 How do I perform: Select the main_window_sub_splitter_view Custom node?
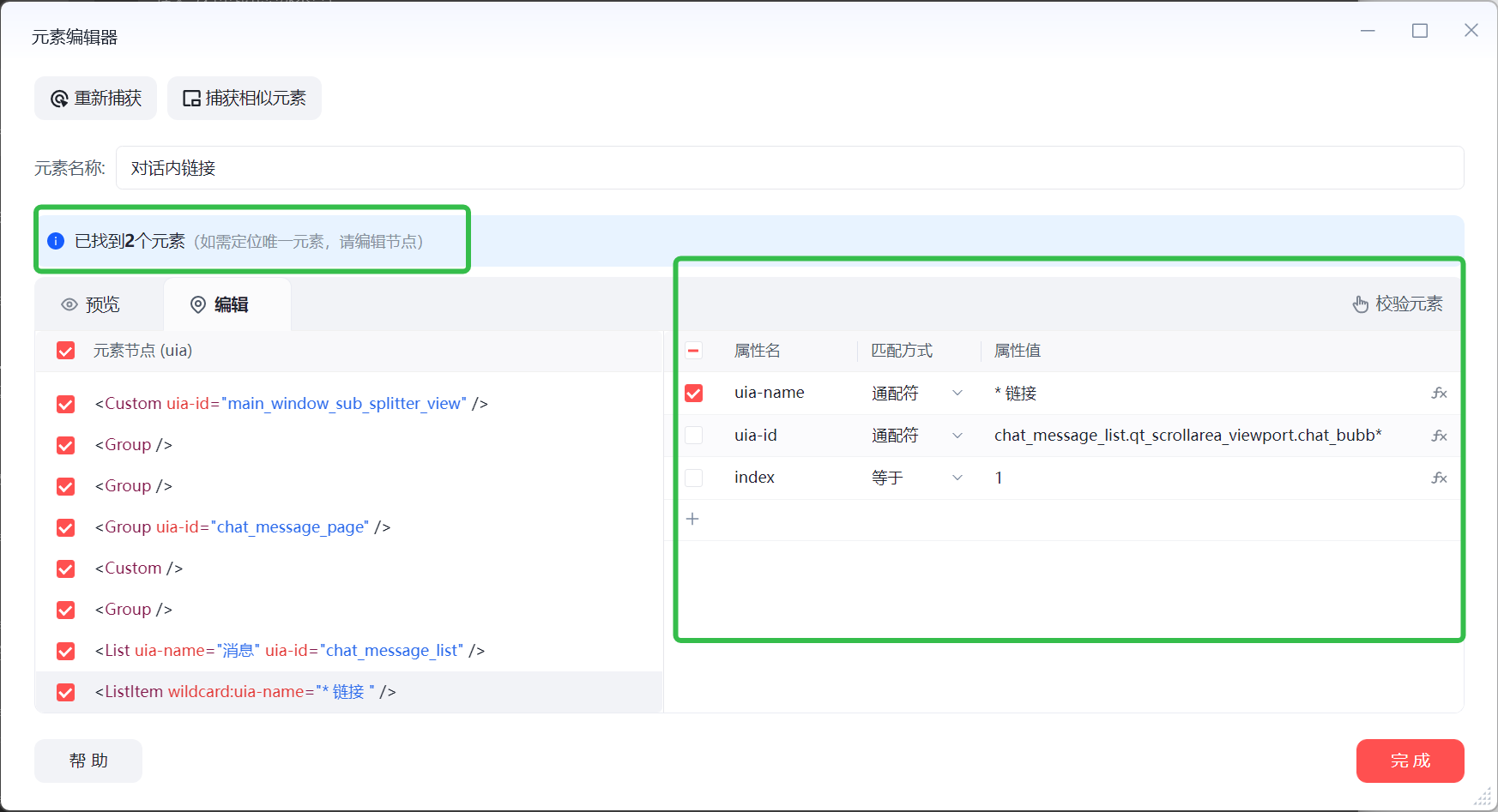(292, 404)
